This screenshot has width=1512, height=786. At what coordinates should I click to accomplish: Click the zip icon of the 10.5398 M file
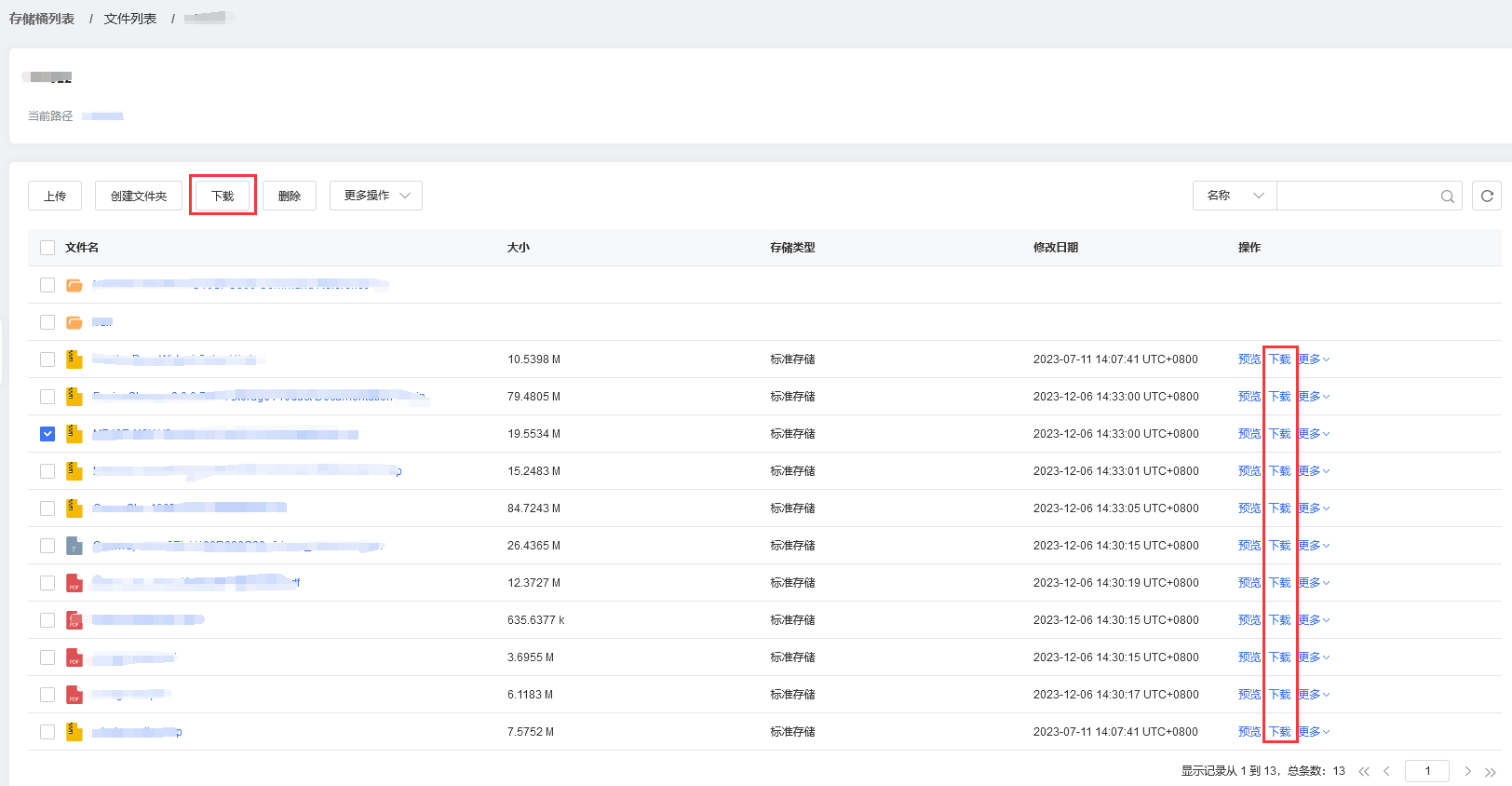(x=74, y=359)
